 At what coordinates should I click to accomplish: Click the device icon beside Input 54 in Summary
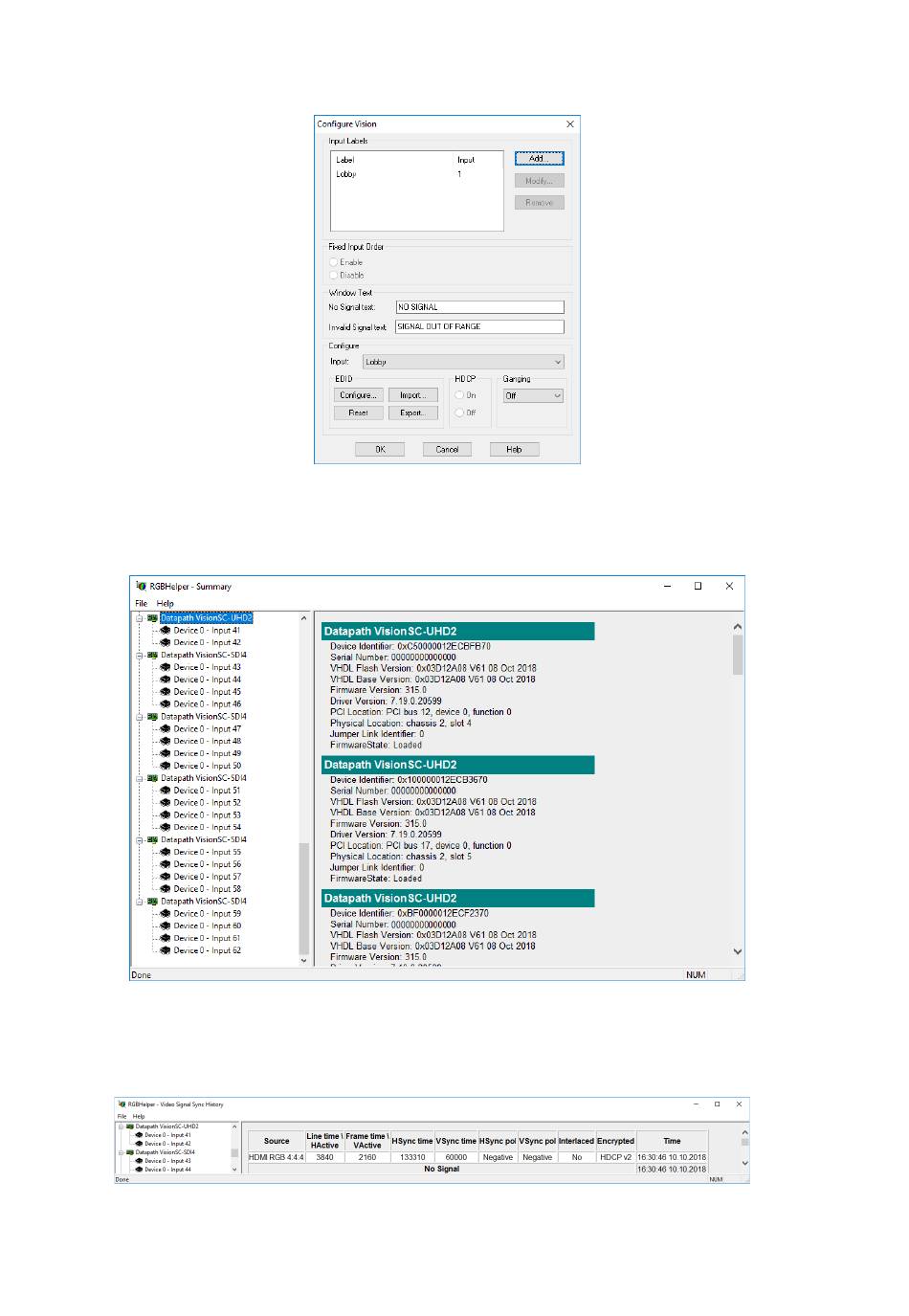(x=166, y=828)
